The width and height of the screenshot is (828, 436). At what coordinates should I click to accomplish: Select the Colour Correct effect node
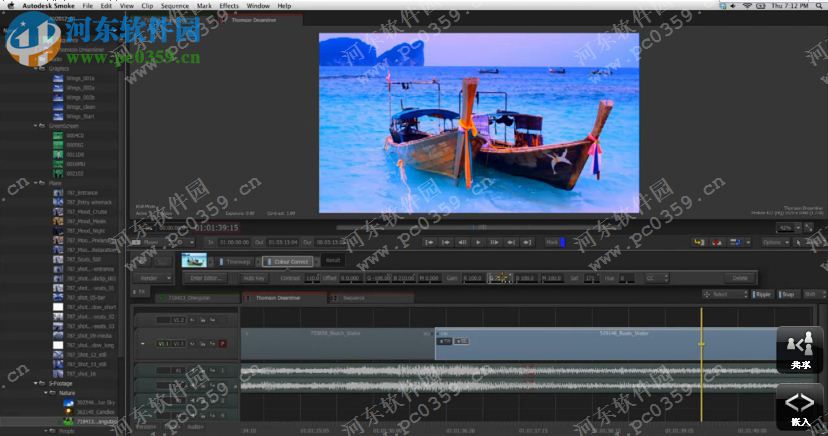point(288,261)
